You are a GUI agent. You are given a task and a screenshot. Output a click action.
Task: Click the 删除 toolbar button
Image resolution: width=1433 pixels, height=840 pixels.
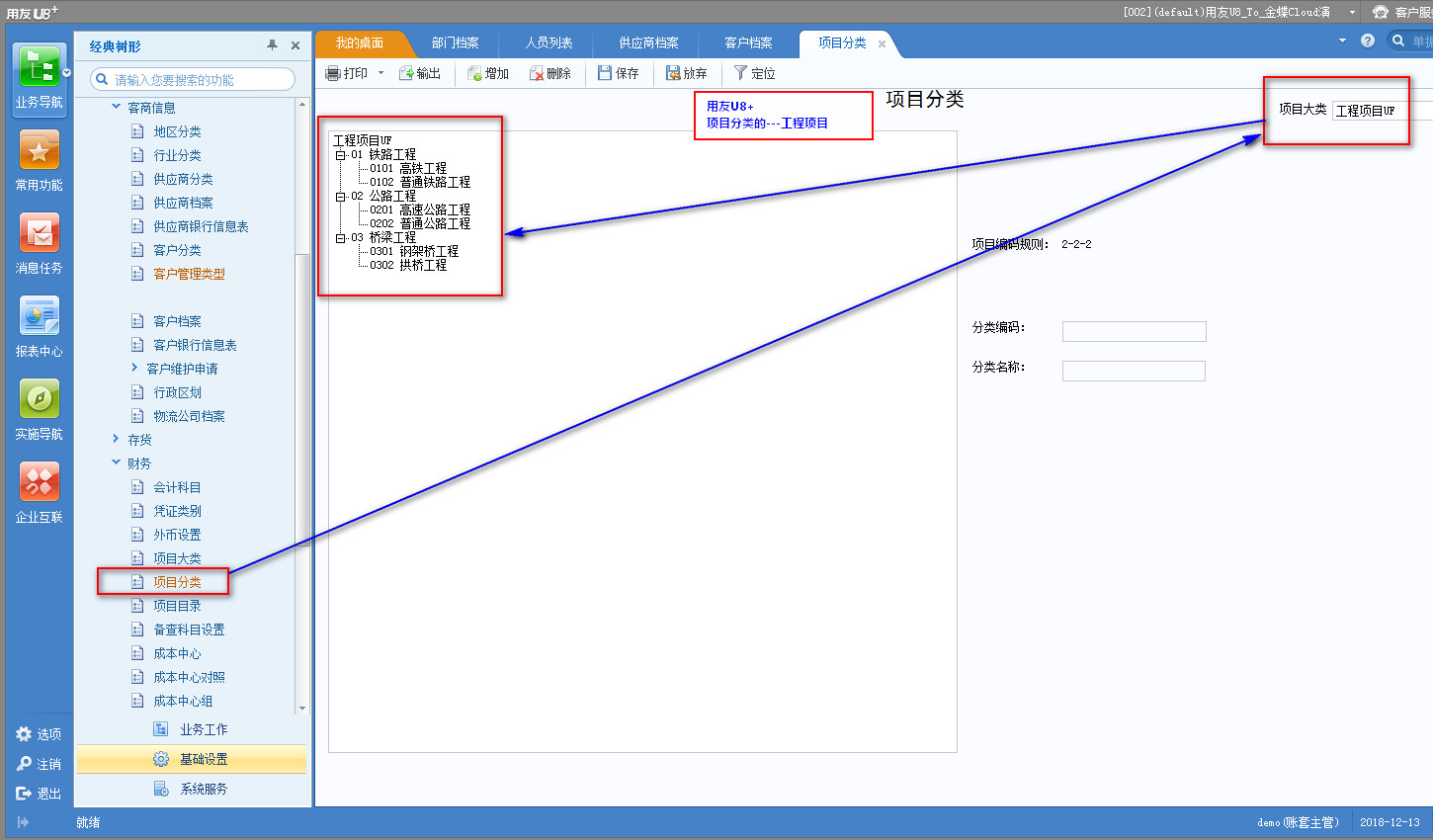click(550, 73)
